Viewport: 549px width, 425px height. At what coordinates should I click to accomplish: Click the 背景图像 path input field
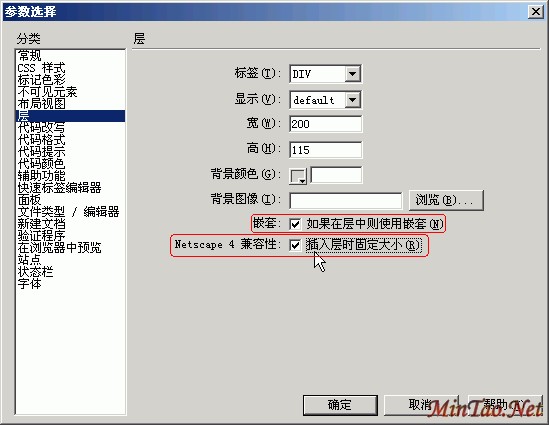[x=346, y=201]
